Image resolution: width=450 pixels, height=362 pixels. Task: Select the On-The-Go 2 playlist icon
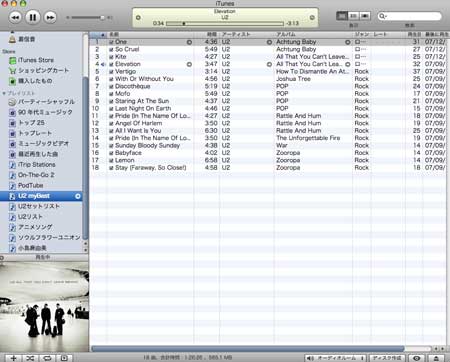coord(12,175)
